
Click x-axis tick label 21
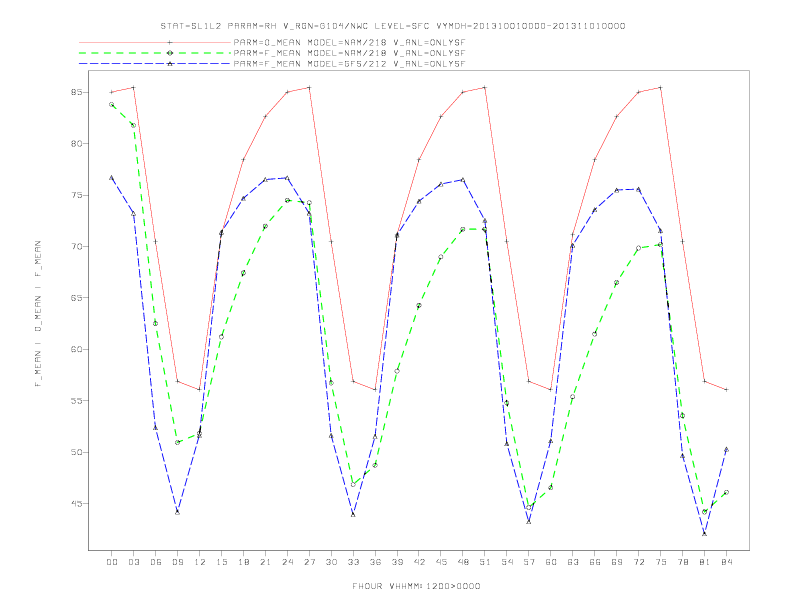point(265,562)
